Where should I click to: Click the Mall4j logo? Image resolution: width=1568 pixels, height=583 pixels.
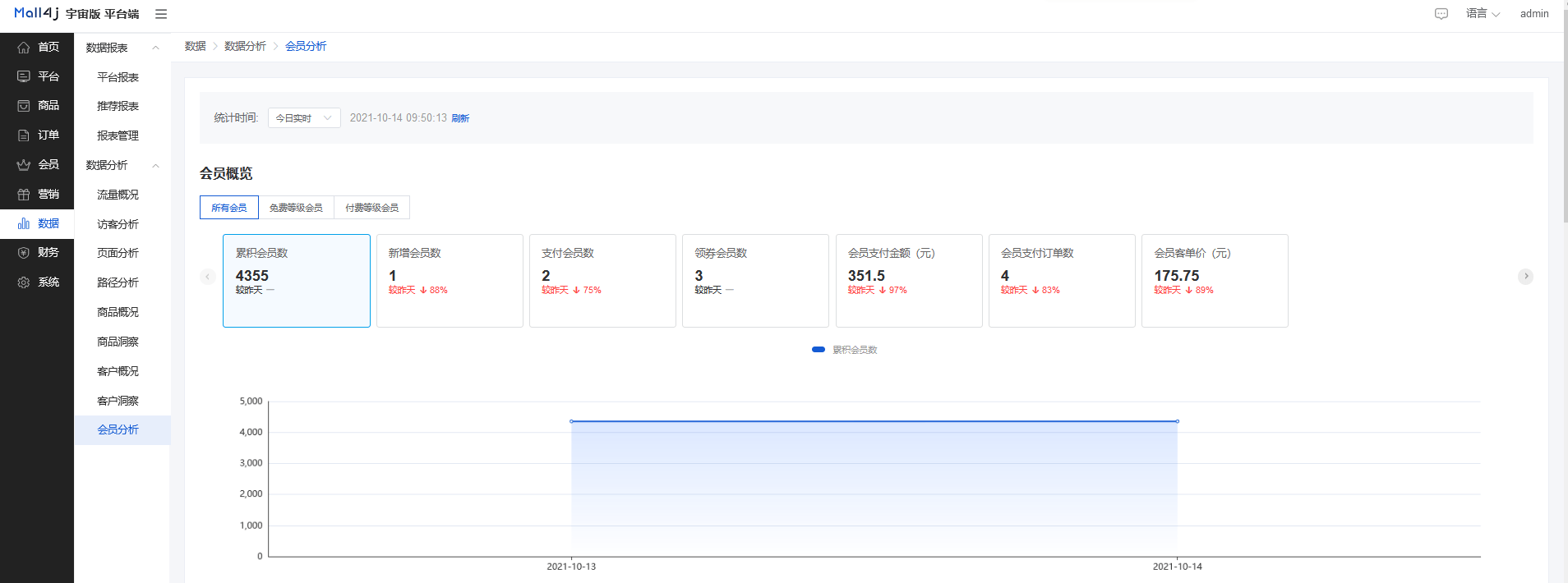36,13
